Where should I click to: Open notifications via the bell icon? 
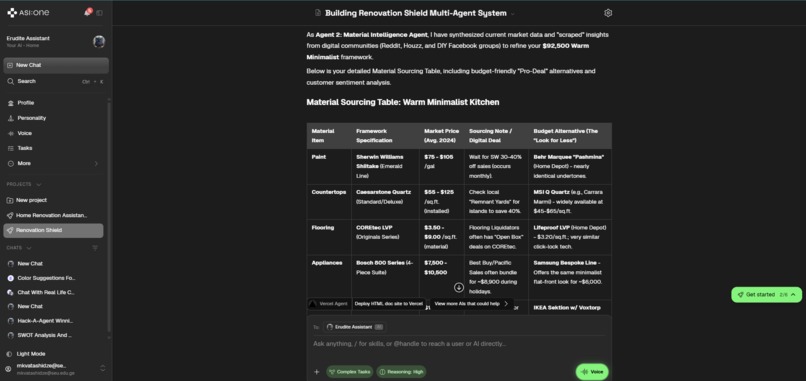[87, 12]
